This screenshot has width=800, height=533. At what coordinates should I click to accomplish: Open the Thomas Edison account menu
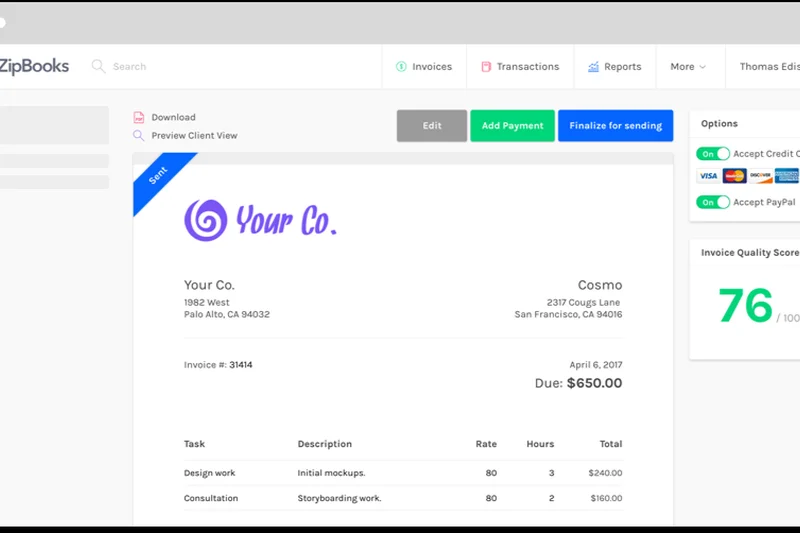(768, 67)
